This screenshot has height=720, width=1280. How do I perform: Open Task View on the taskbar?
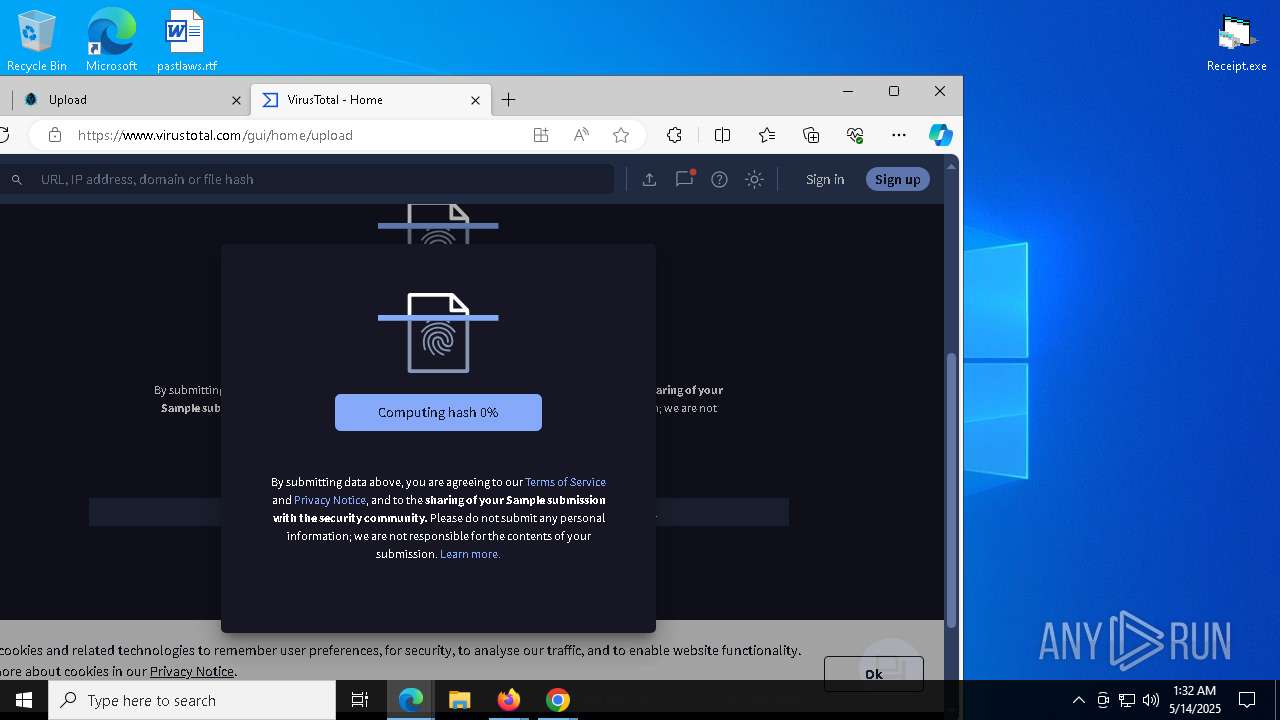pos(360,700)
